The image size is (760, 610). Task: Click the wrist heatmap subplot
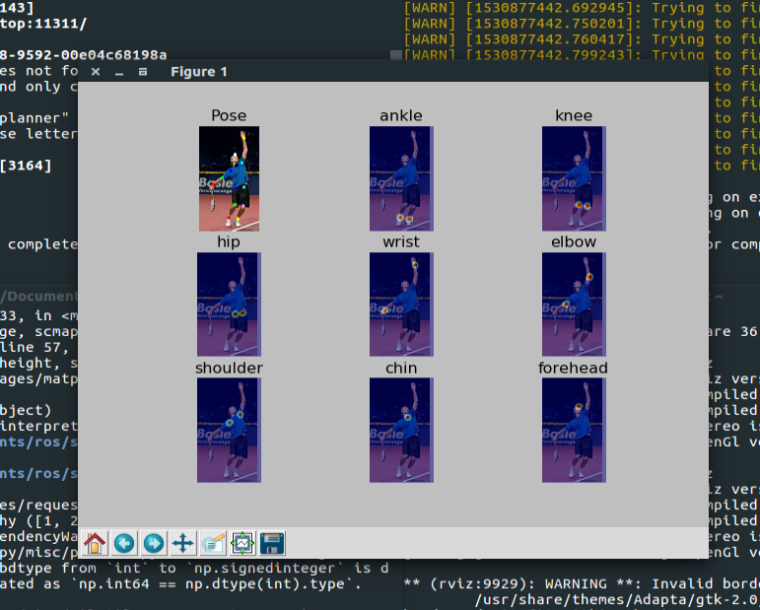pos(401,304)
